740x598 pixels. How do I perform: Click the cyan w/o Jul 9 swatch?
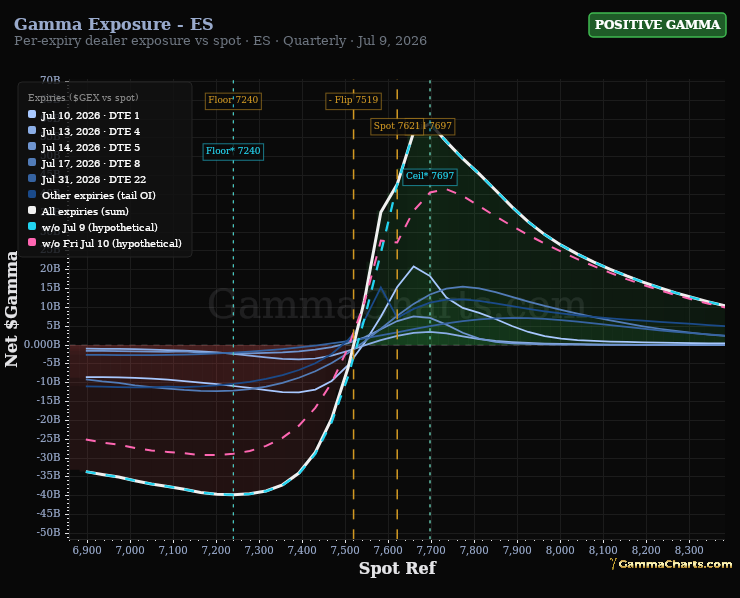(x=32, y=227)
